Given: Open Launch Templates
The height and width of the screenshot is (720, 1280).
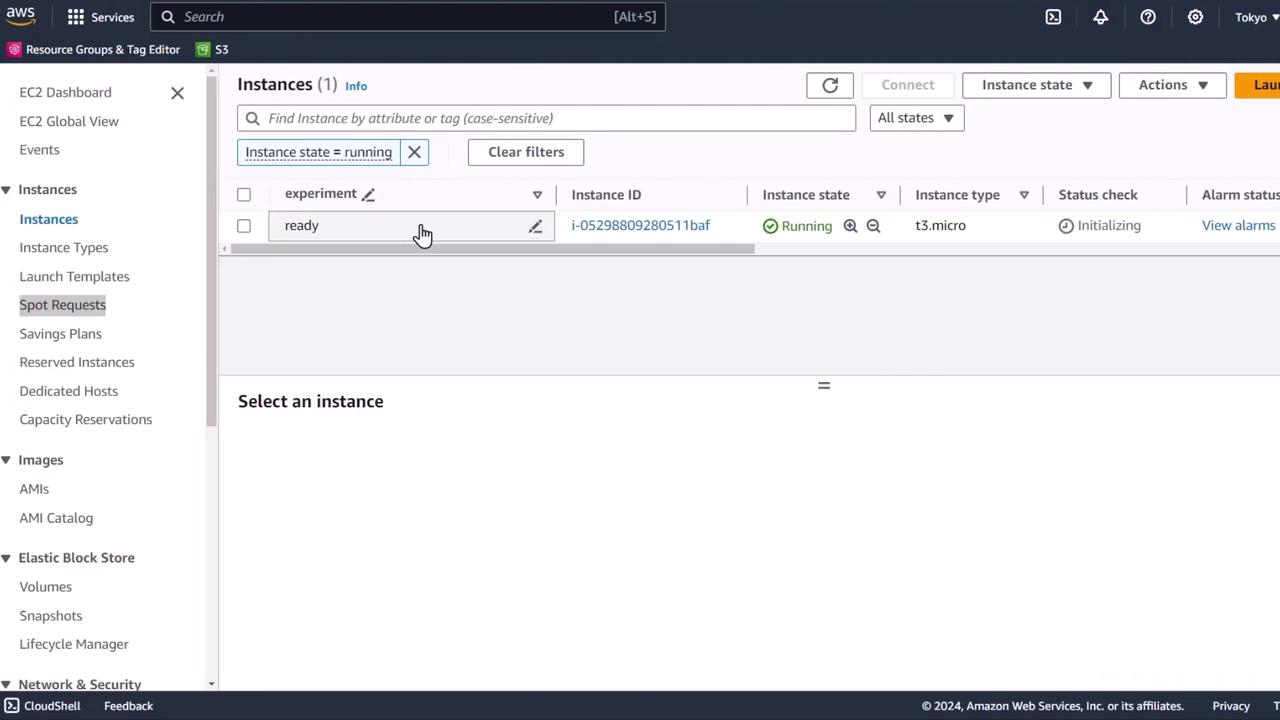Looking at the screenshot, I should [x=74, y=277].
